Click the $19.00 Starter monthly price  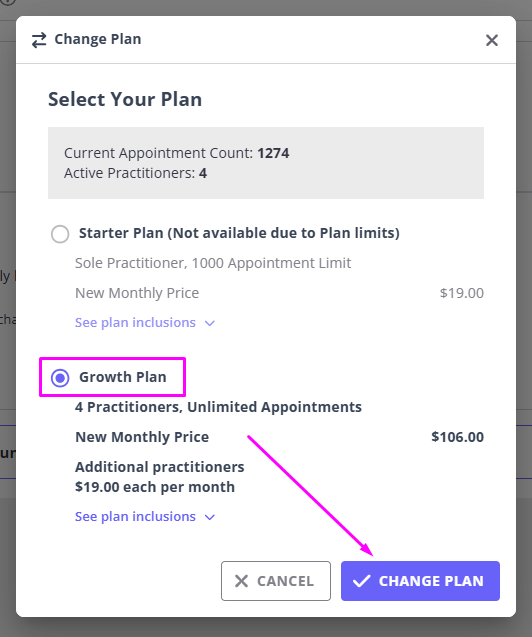(x=462, y=293)
